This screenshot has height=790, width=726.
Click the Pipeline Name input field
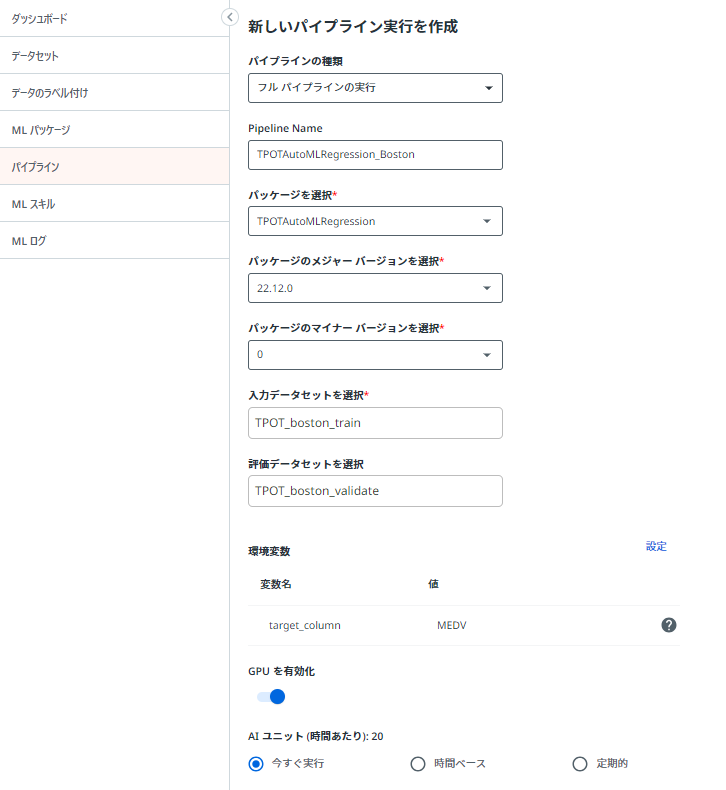pyautogui.click(x=375, y=155)
